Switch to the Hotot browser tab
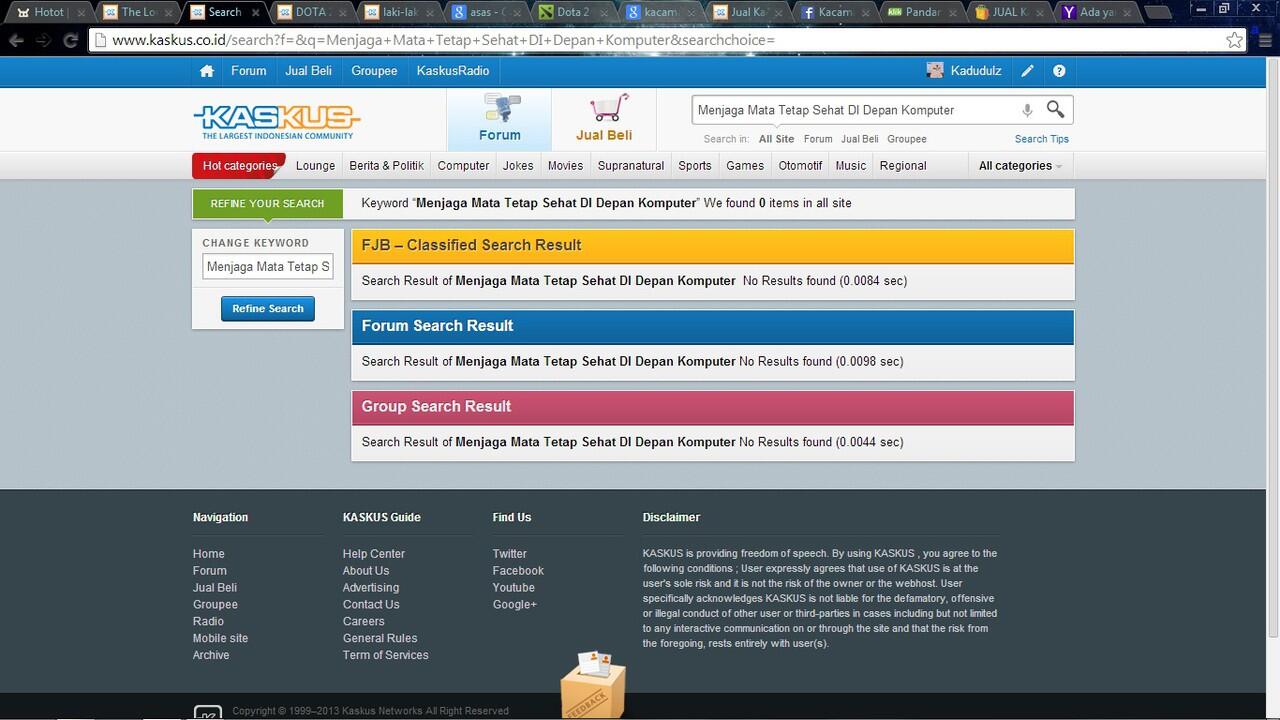 click(47, 12)
